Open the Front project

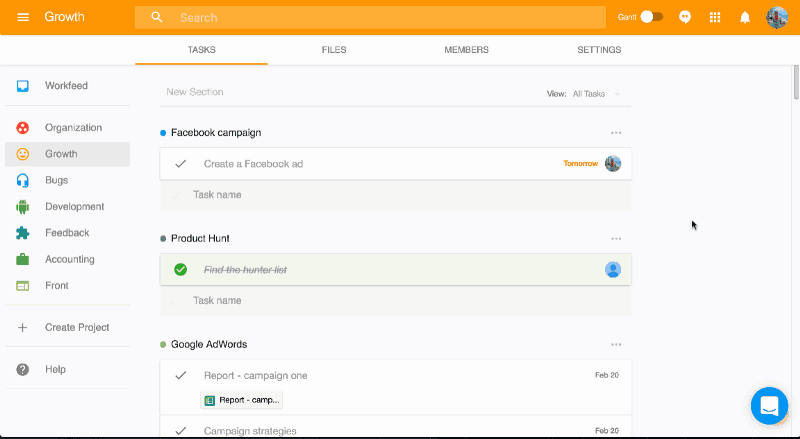[67, 286]
